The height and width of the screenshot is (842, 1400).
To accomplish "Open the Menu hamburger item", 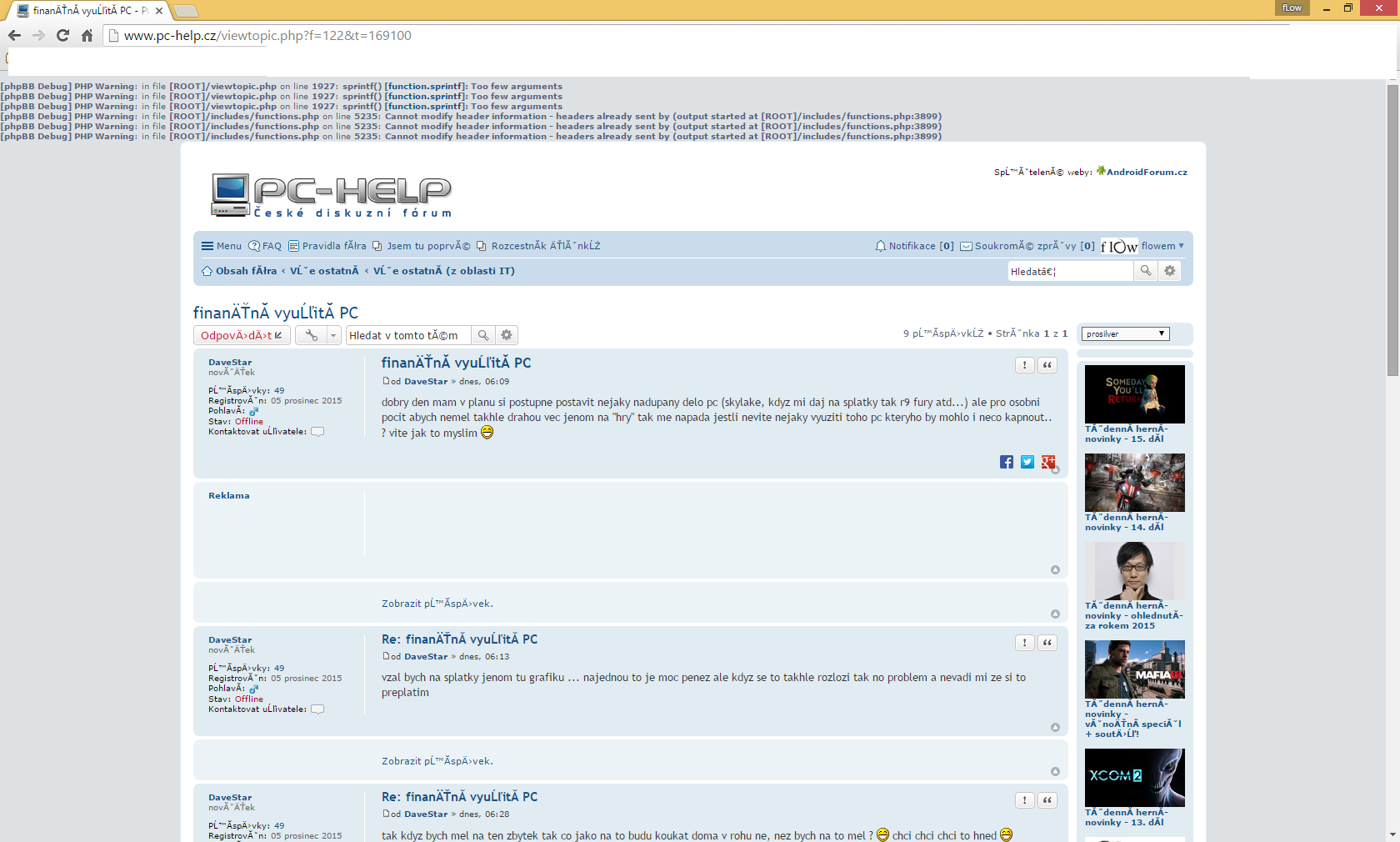I will tap(221, 246).
